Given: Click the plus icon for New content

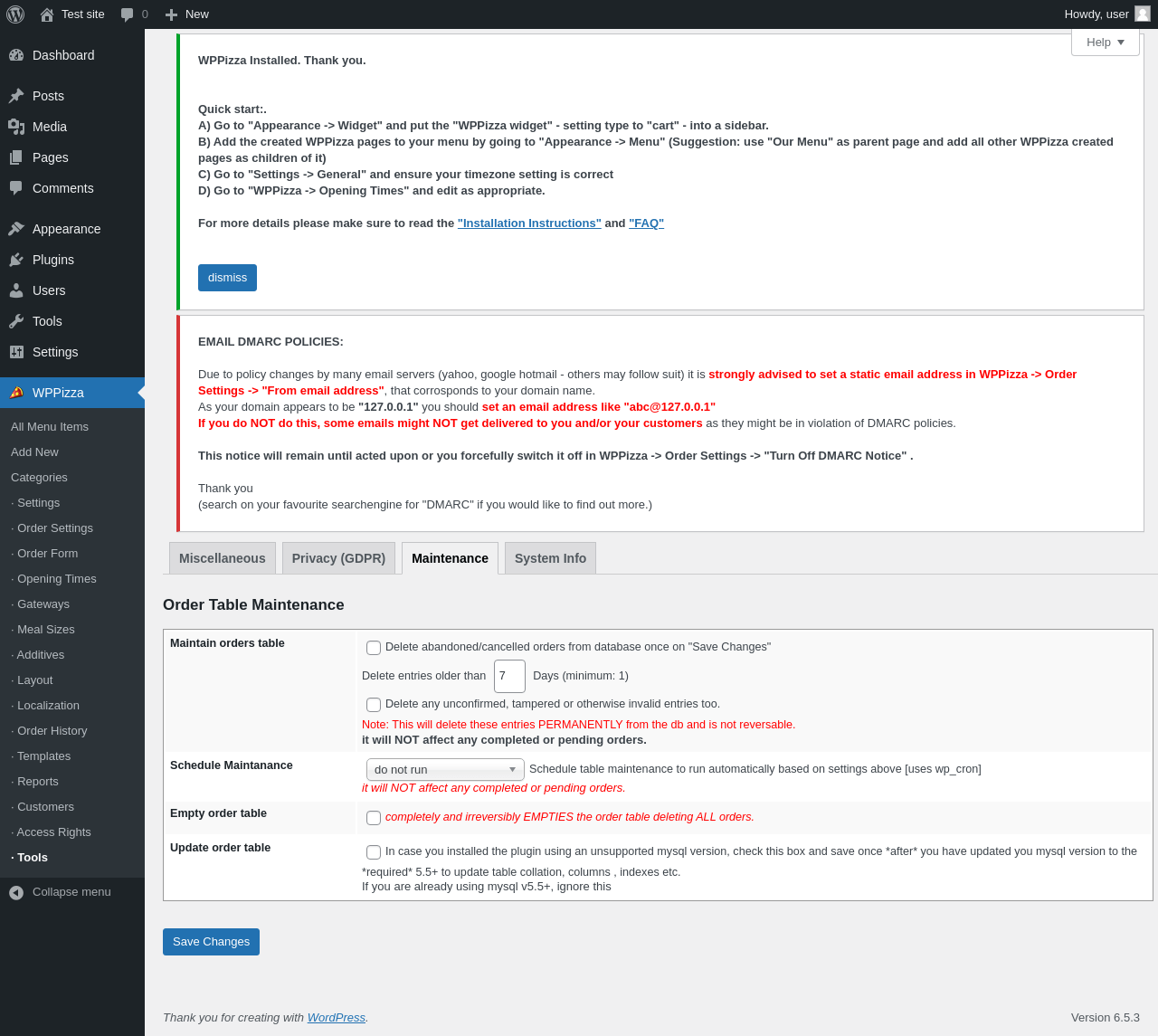Looking at the screenshot, I should 171,14.
